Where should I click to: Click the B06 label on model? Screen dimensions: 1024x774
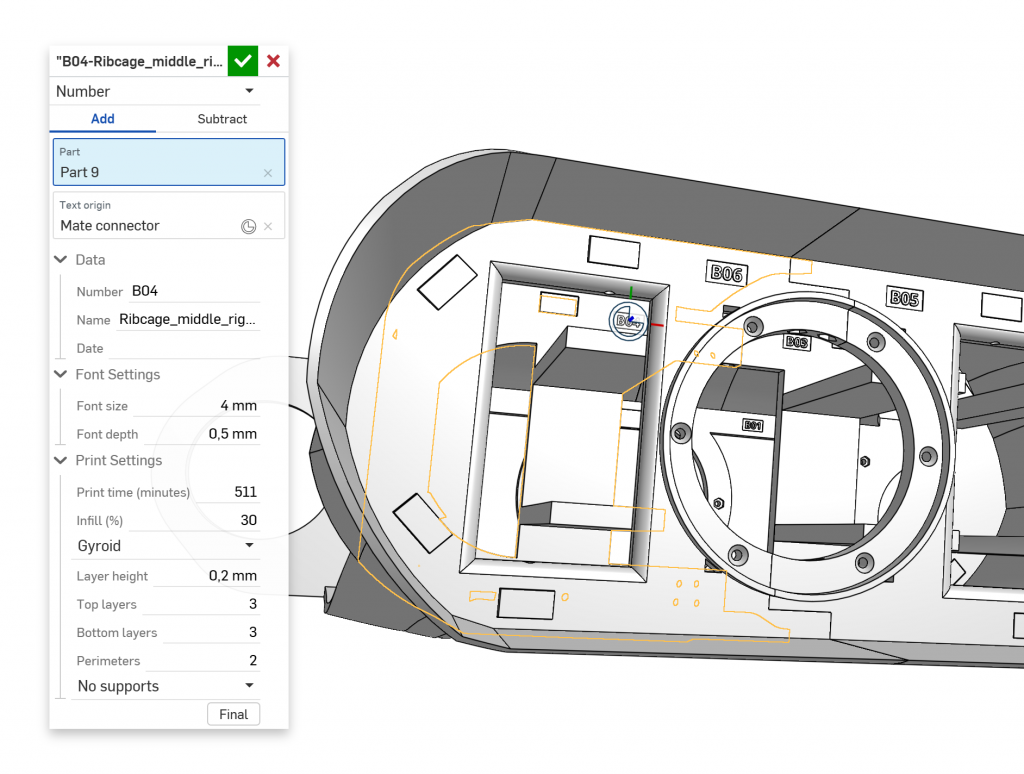pos(726,273)
